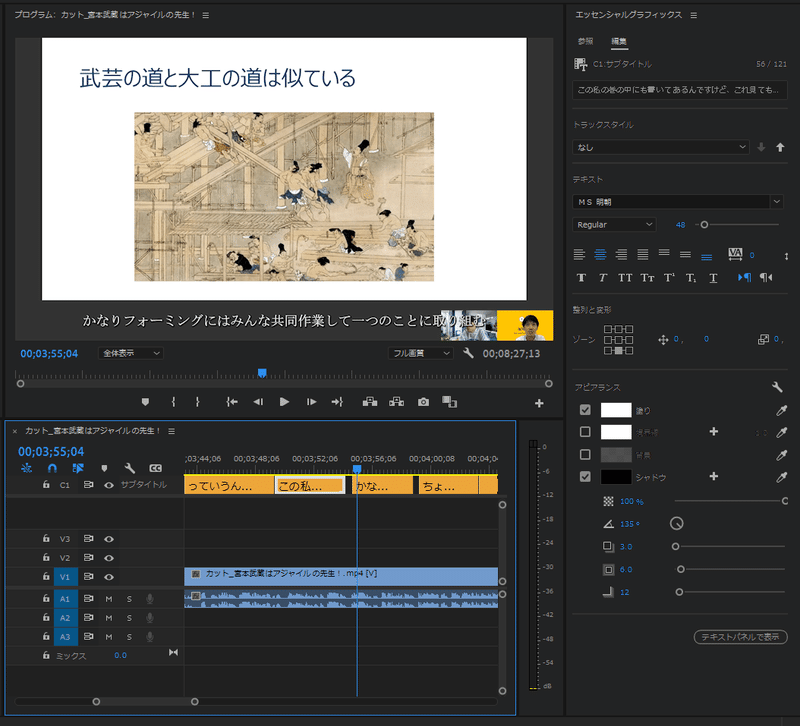
Task: Add a marker in the Program monitor transport bar
Action: 145,402
